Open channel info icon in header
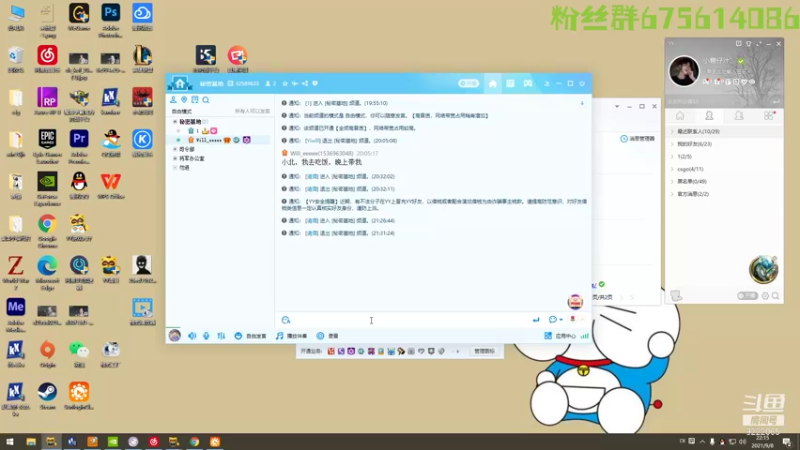Viewport: 800px width, 450px height. click(x=315, y=83)
